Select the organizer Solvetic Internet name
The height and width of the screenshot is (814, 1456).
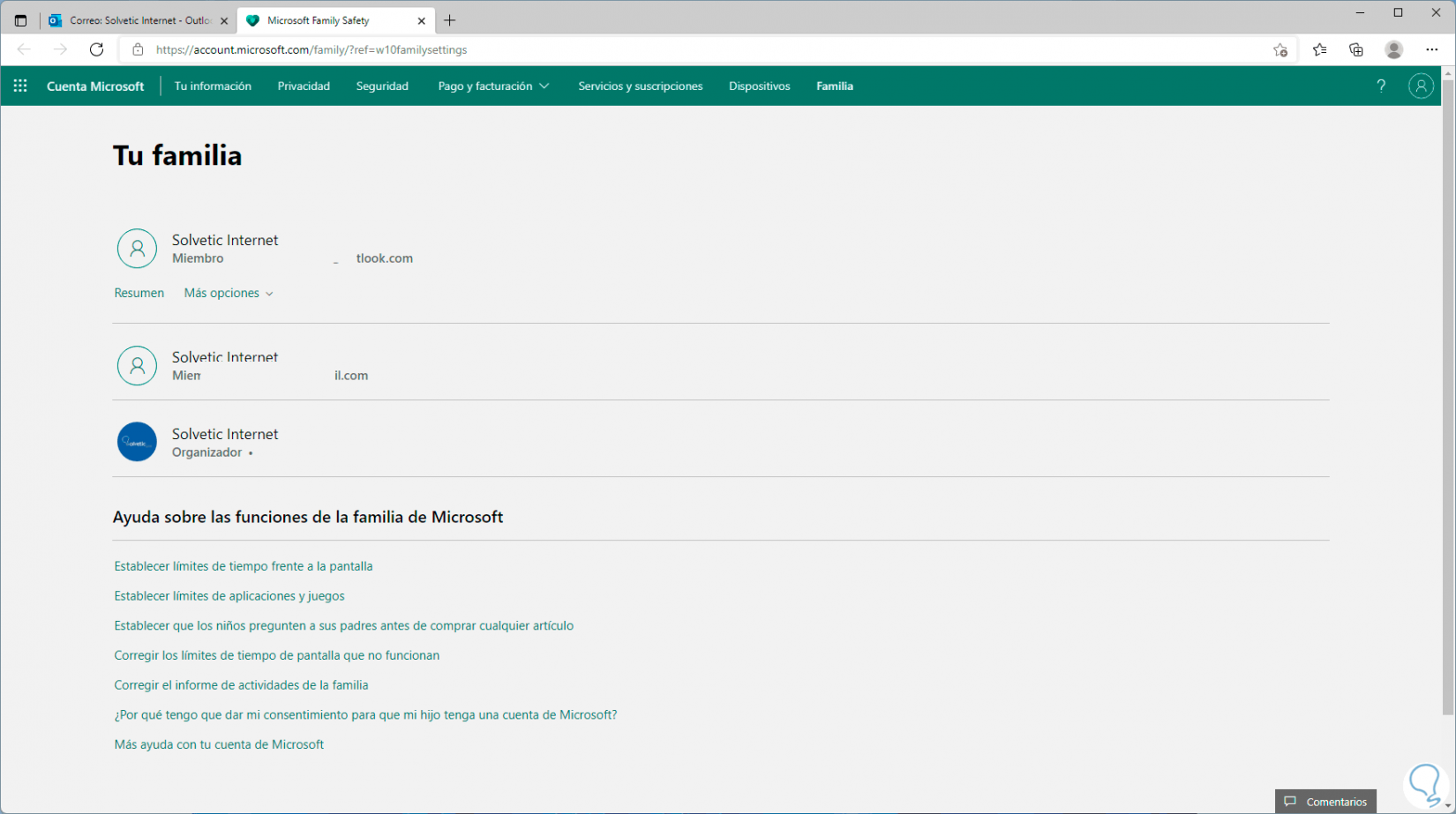[x=225, y=434]
